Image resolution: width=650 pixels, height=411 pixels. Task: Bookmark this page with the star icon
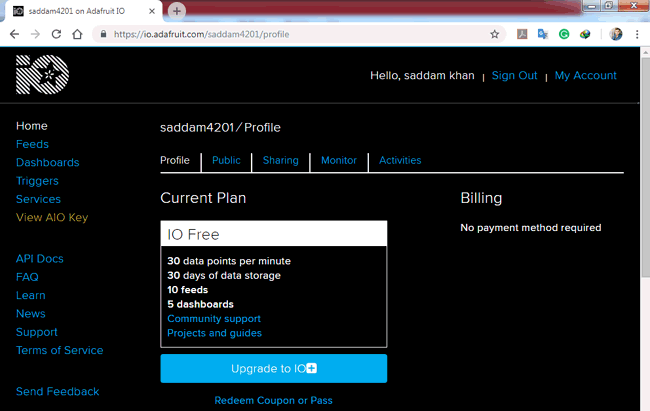(x=494, y=33)
